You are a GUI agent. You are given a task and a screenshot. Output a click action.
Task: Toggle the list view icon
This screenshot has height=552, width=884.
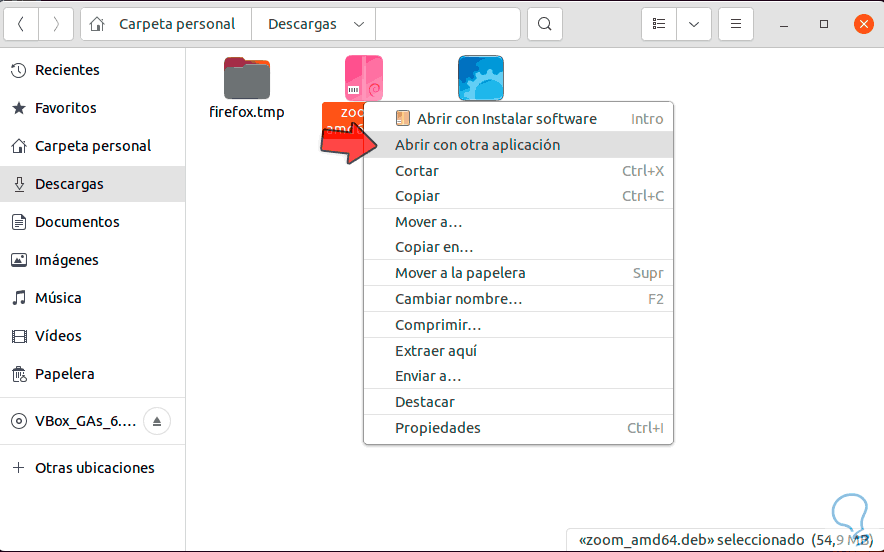click(658, 24)
